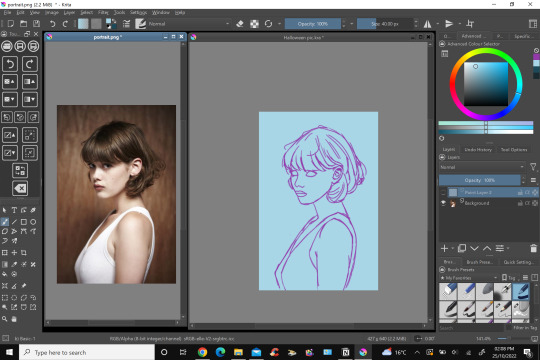Switch to the Undo History tab
This screenshot has width=540, height=360.
coord(478,150)
